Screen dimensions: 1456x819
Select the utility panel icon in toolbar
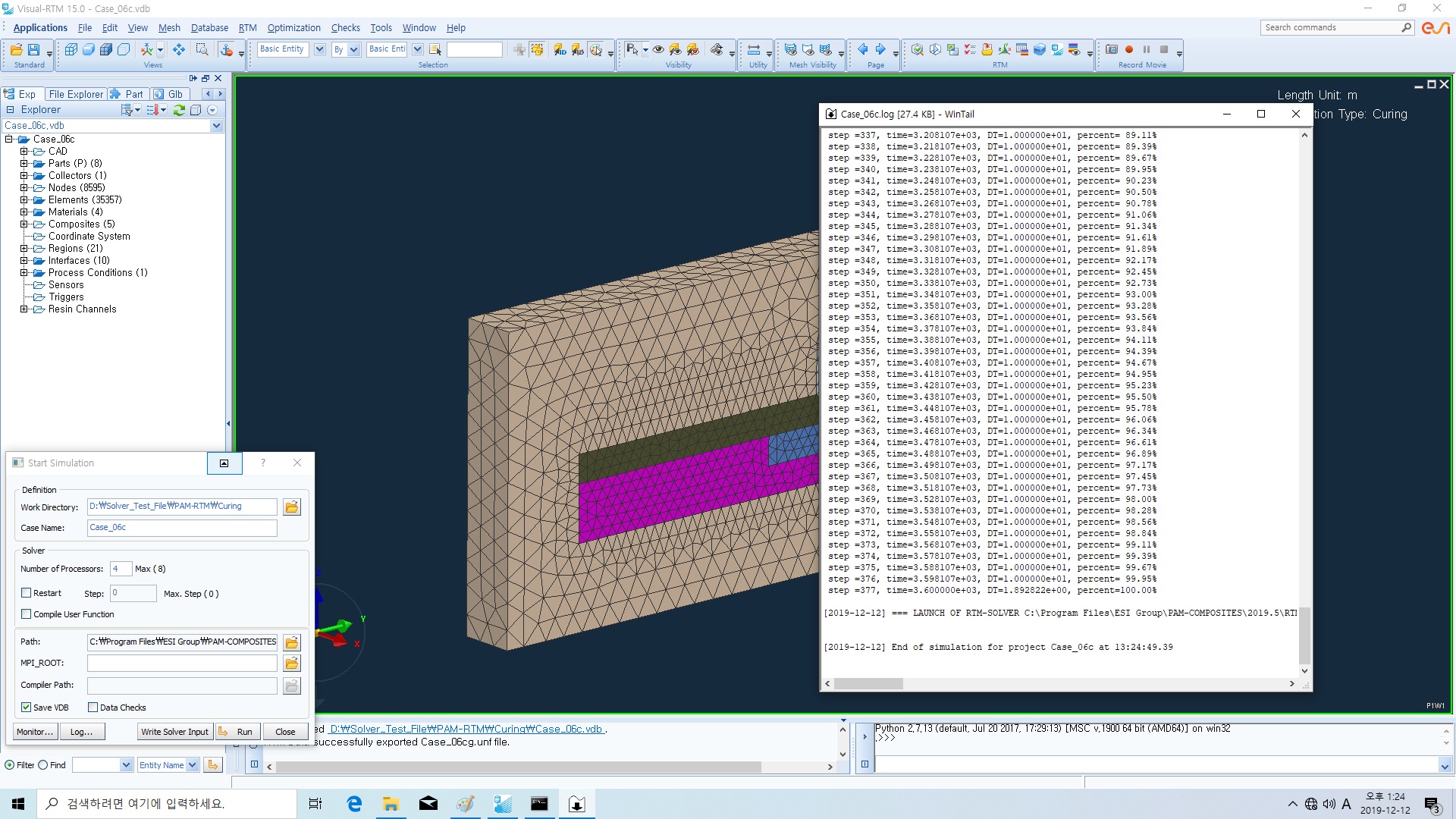(x=755, y=49)
